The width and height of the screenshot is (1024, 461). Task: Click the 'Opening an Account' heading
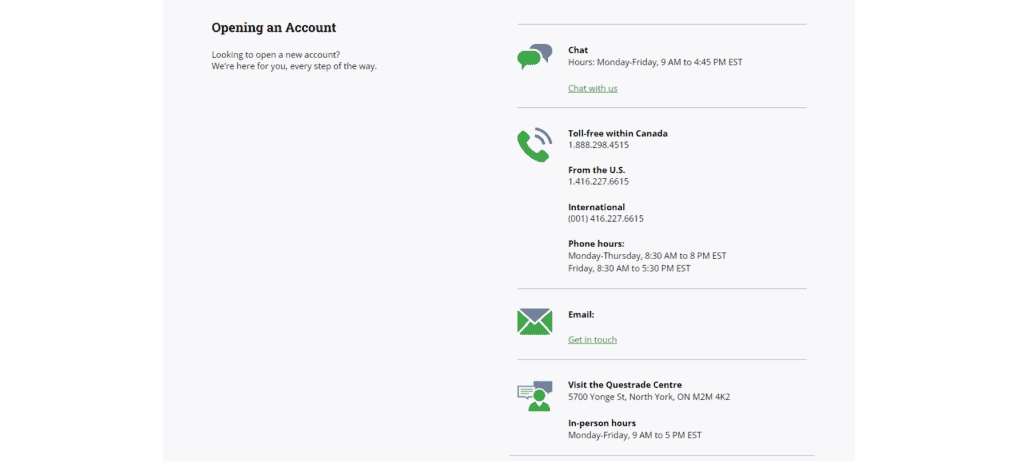pos(273,28)
